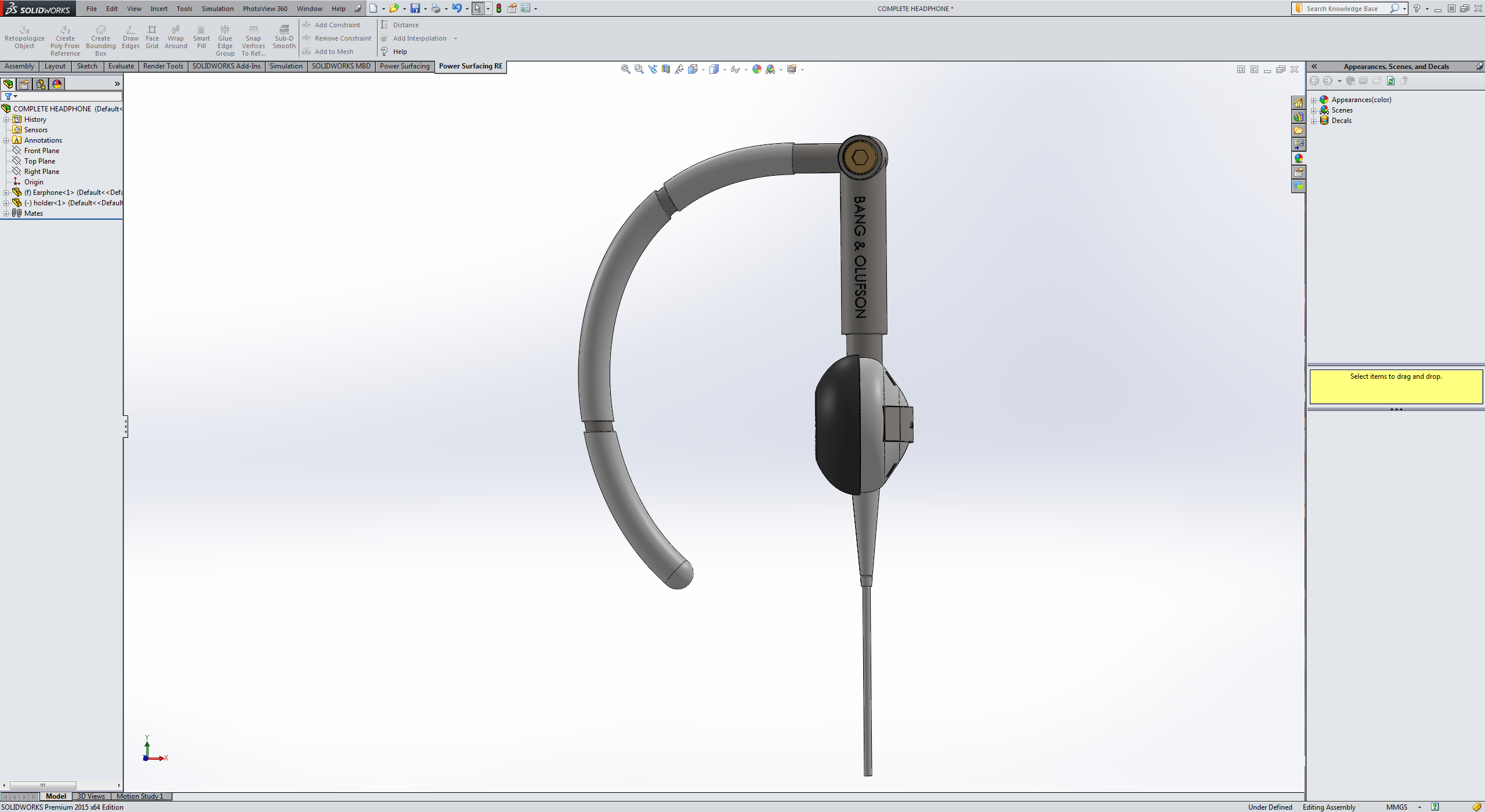Click the Section View icon

pos(666,69)
